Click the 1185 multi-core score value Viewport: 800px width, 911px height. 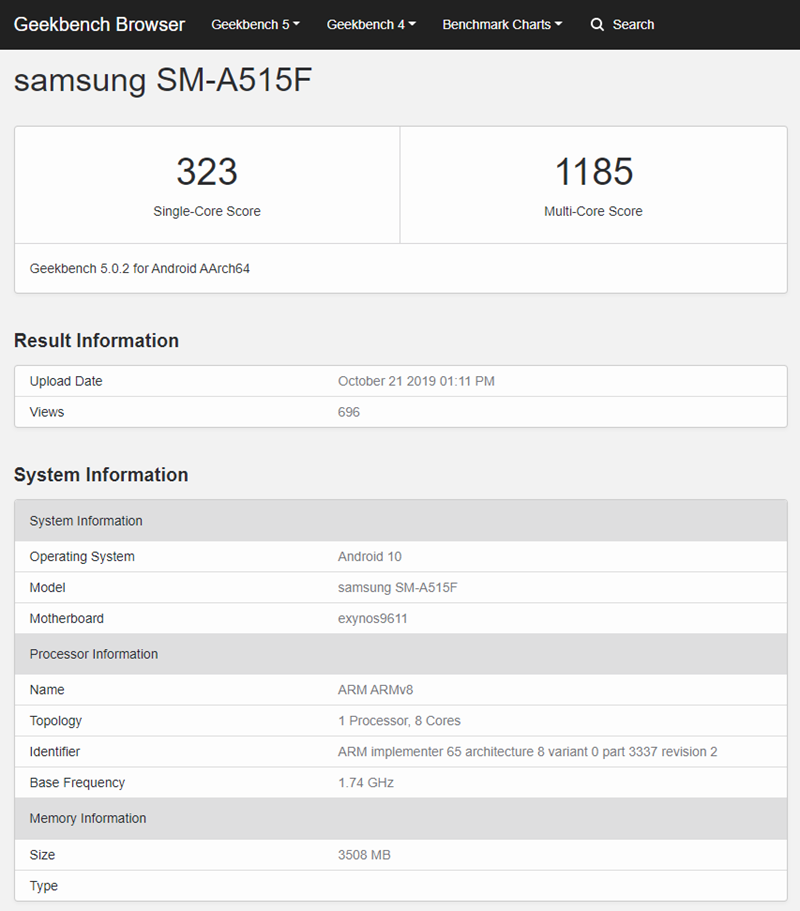(x=593, y=171)
